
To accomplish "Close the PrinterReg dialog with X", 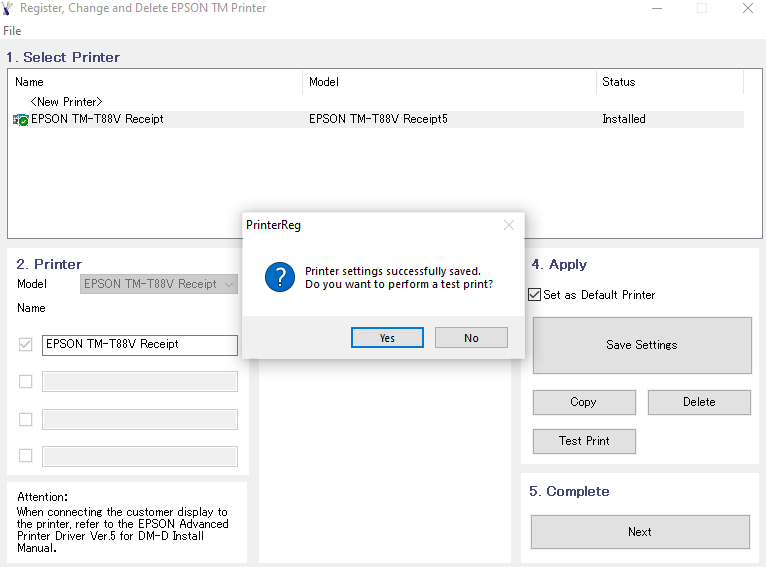I will [509, 225].
